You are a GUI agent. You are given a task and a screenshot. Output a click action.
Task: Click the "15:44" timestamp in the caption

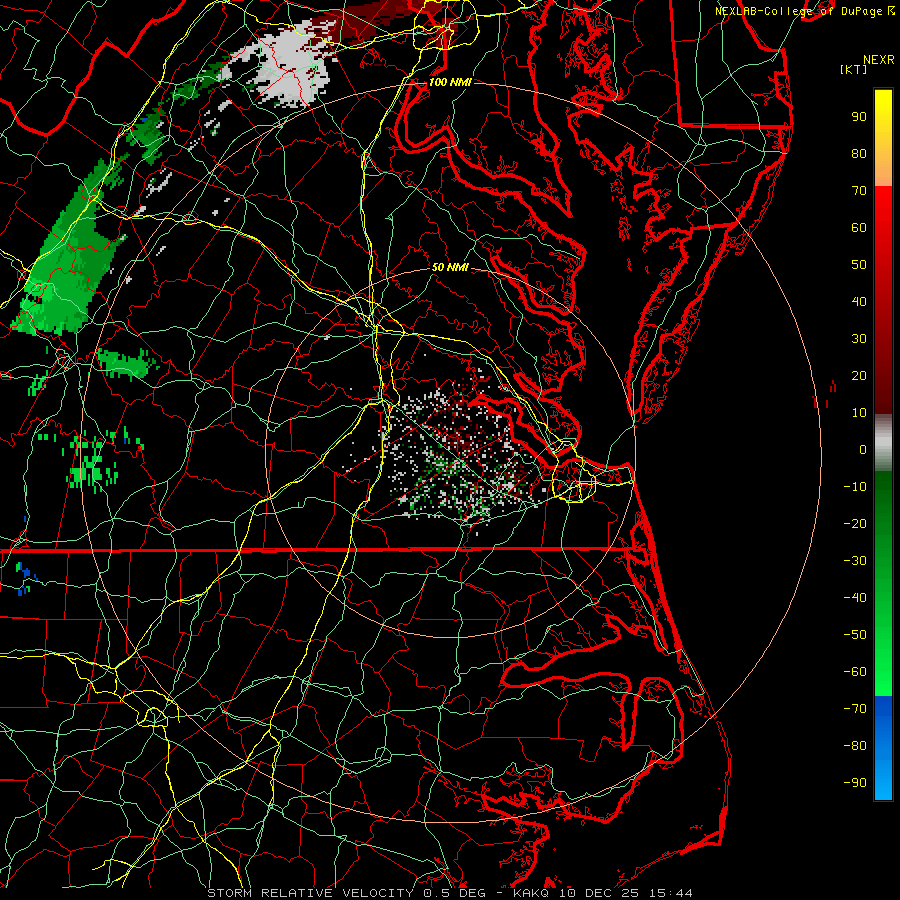[672, 893]
